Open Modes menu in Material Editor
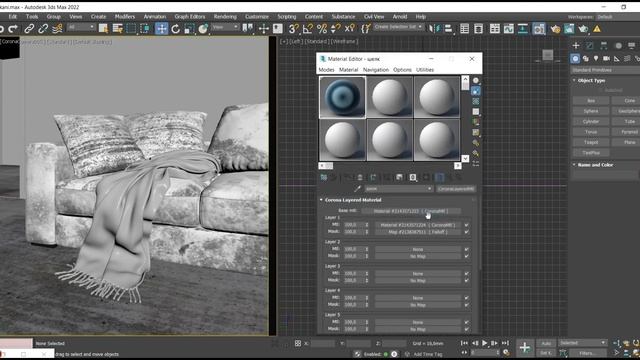The width and height of the screenshot is (640, 360). click(326, 70)
